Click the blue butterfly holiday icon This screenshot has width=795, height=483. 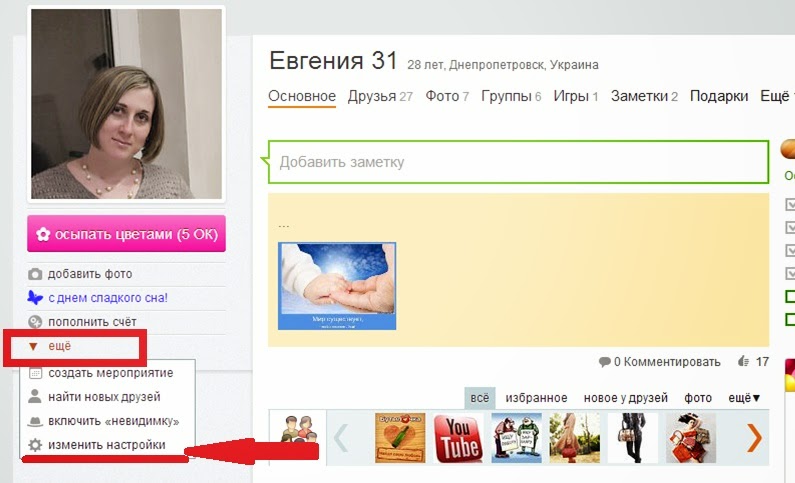pyautogui.click(x=35, y=298)
